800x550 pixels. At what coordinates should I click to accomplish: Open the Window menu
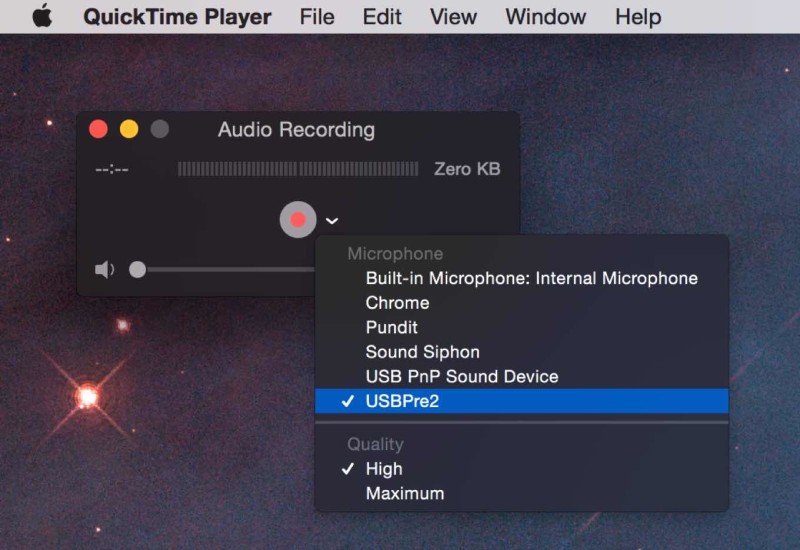545,17
